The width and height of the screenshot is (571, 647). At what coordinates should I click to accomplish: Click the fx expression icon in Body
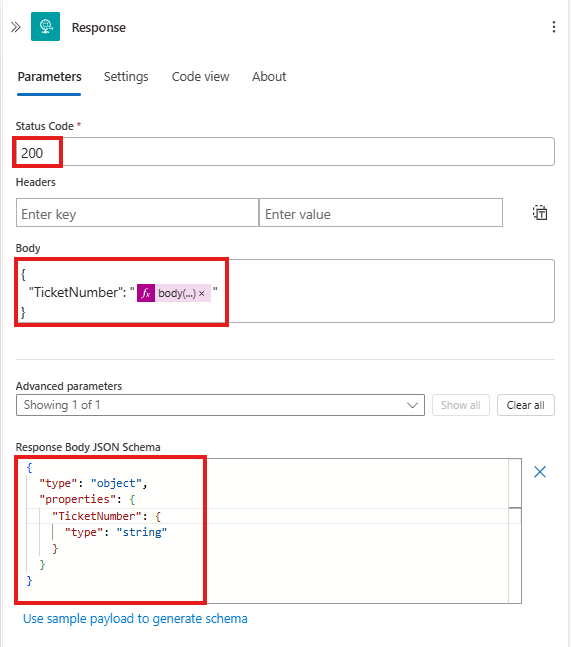146,293
